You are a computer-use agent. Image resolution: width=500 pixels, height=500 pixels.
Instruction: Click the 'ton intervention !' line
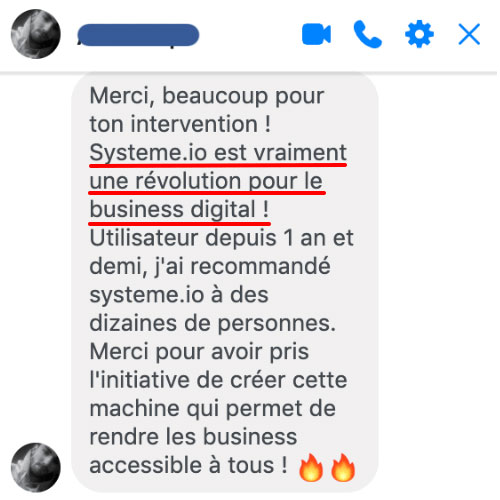click(x=180, y=125)
